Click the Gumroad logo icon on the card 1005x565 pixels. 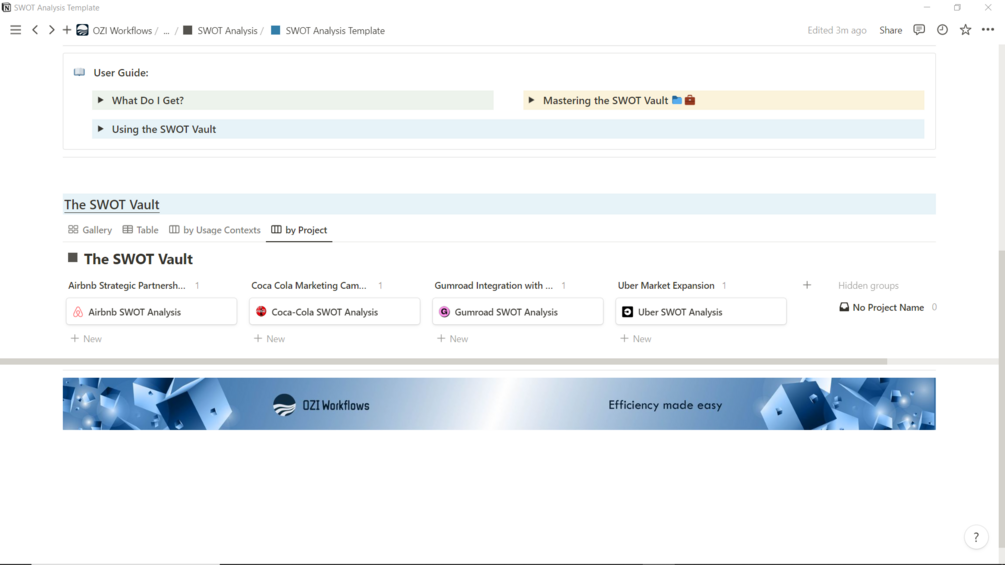pyautogui.click(x=444, y=312)
